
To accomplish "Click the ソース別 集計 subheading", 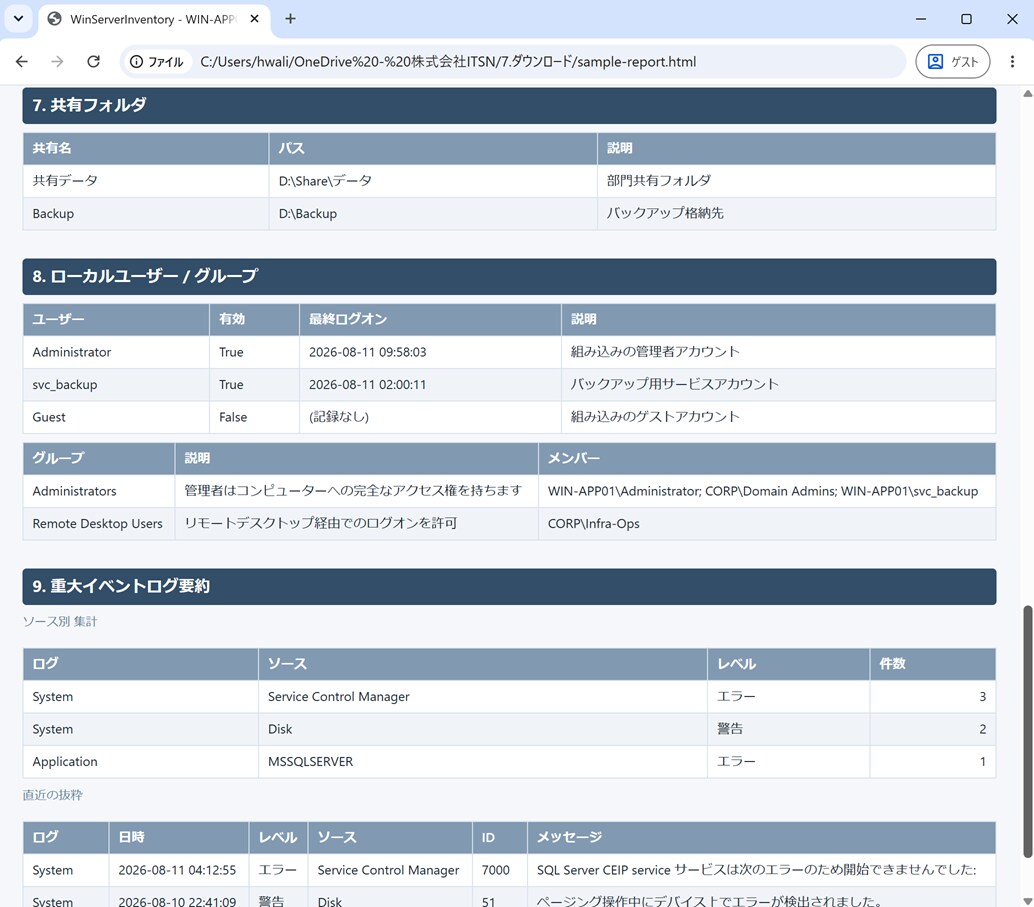I will tap(60, 622).
